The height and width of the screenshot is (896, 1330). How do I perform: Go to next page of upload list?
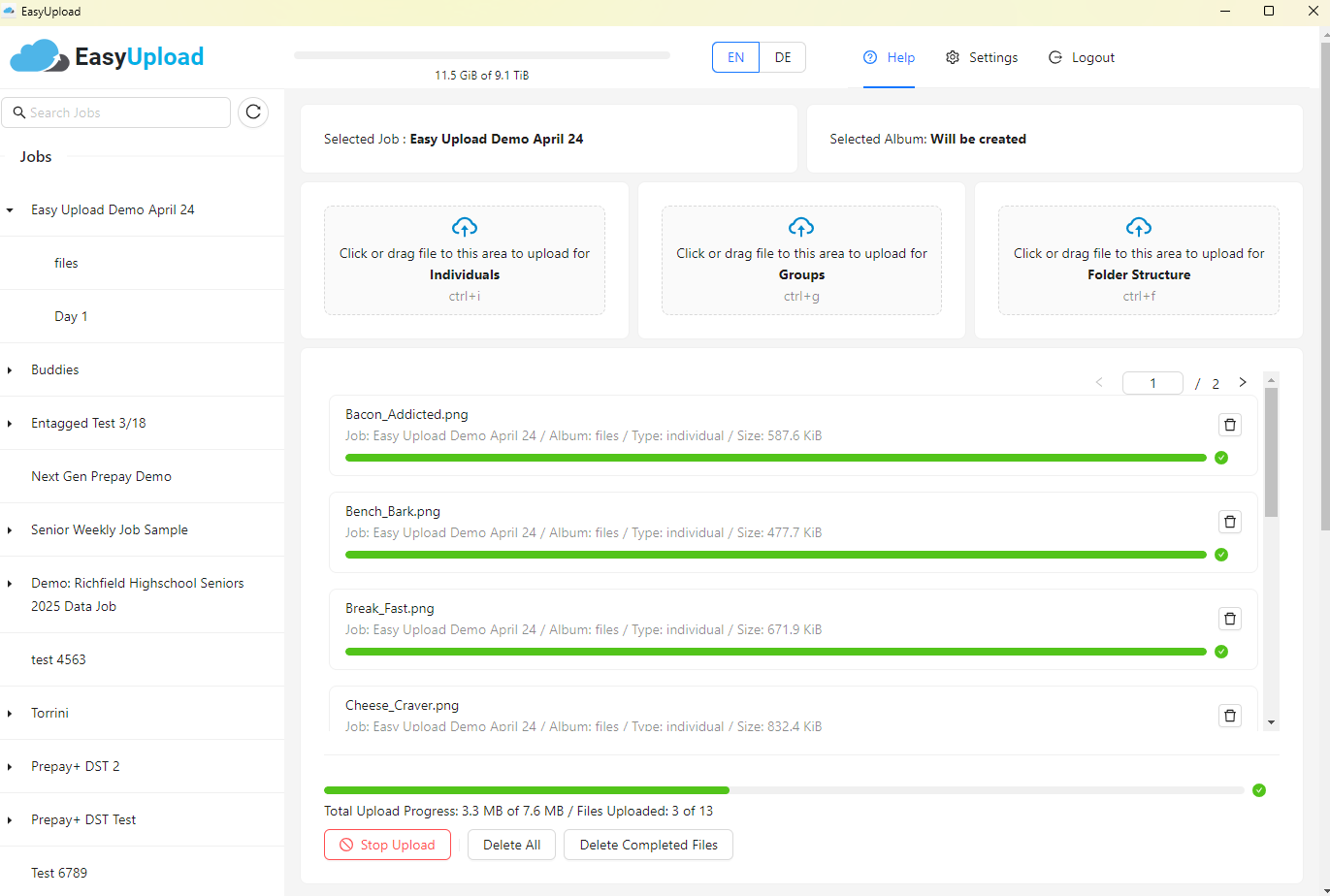click(1243, 382)
